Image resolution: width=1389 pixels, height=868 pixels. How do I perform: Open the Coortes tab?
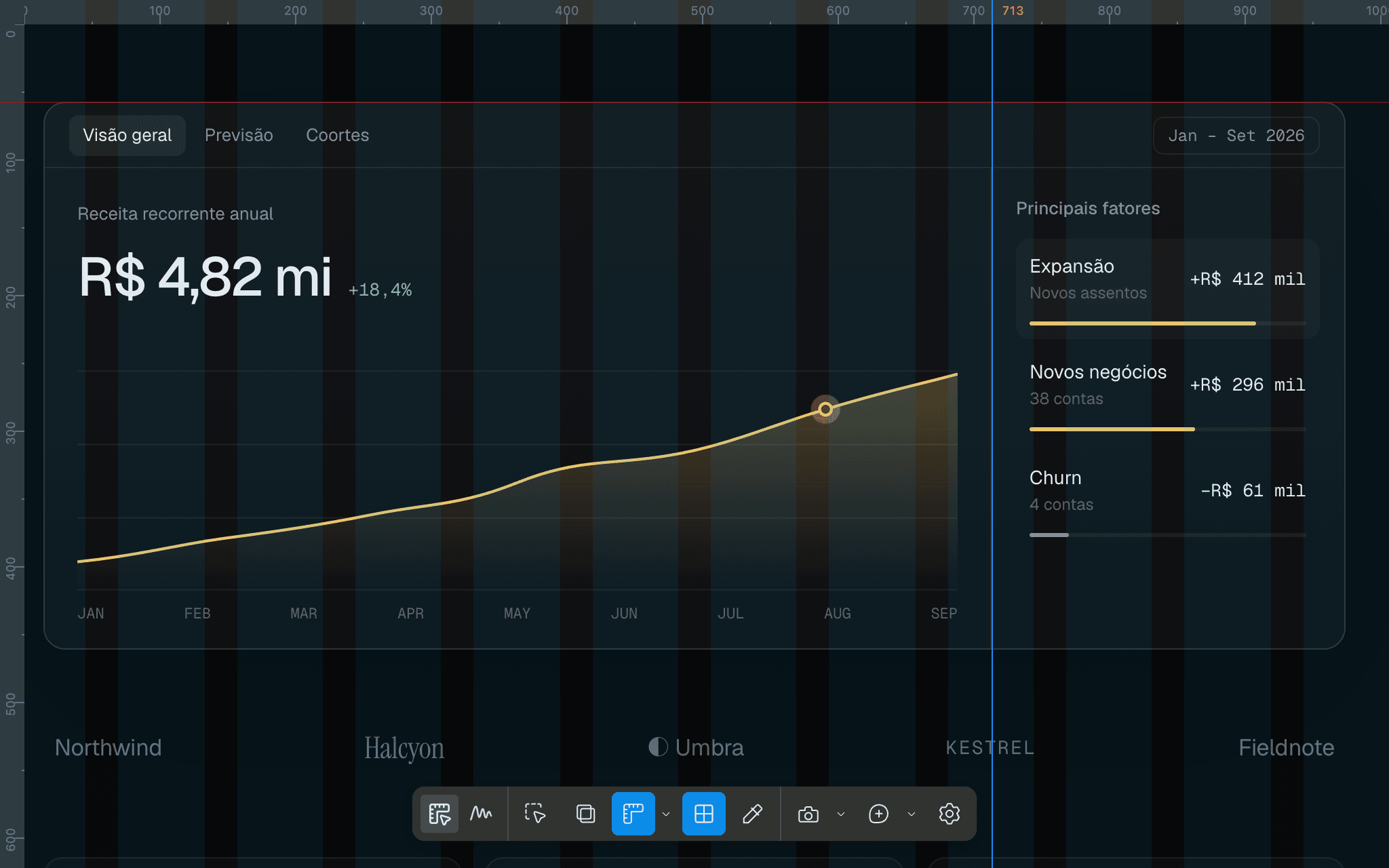(338, 136)
